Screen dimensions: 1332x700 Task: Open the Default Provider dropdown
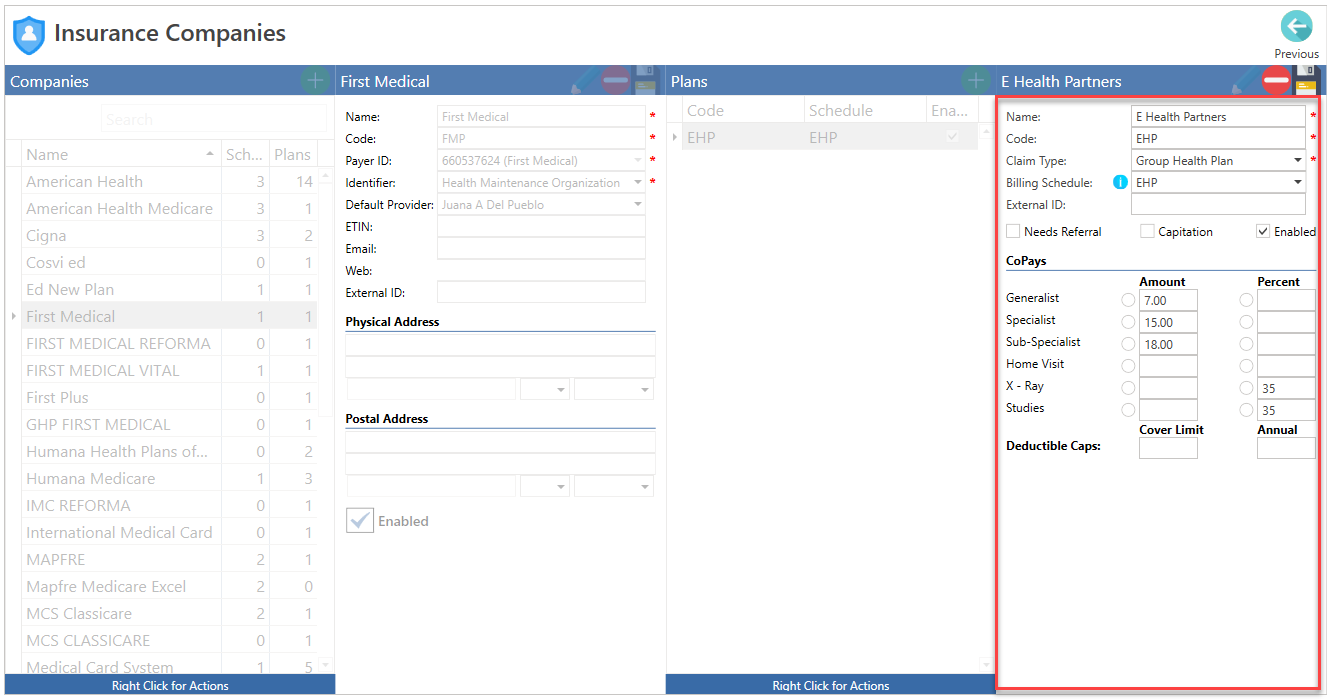[x=638, y=204]
